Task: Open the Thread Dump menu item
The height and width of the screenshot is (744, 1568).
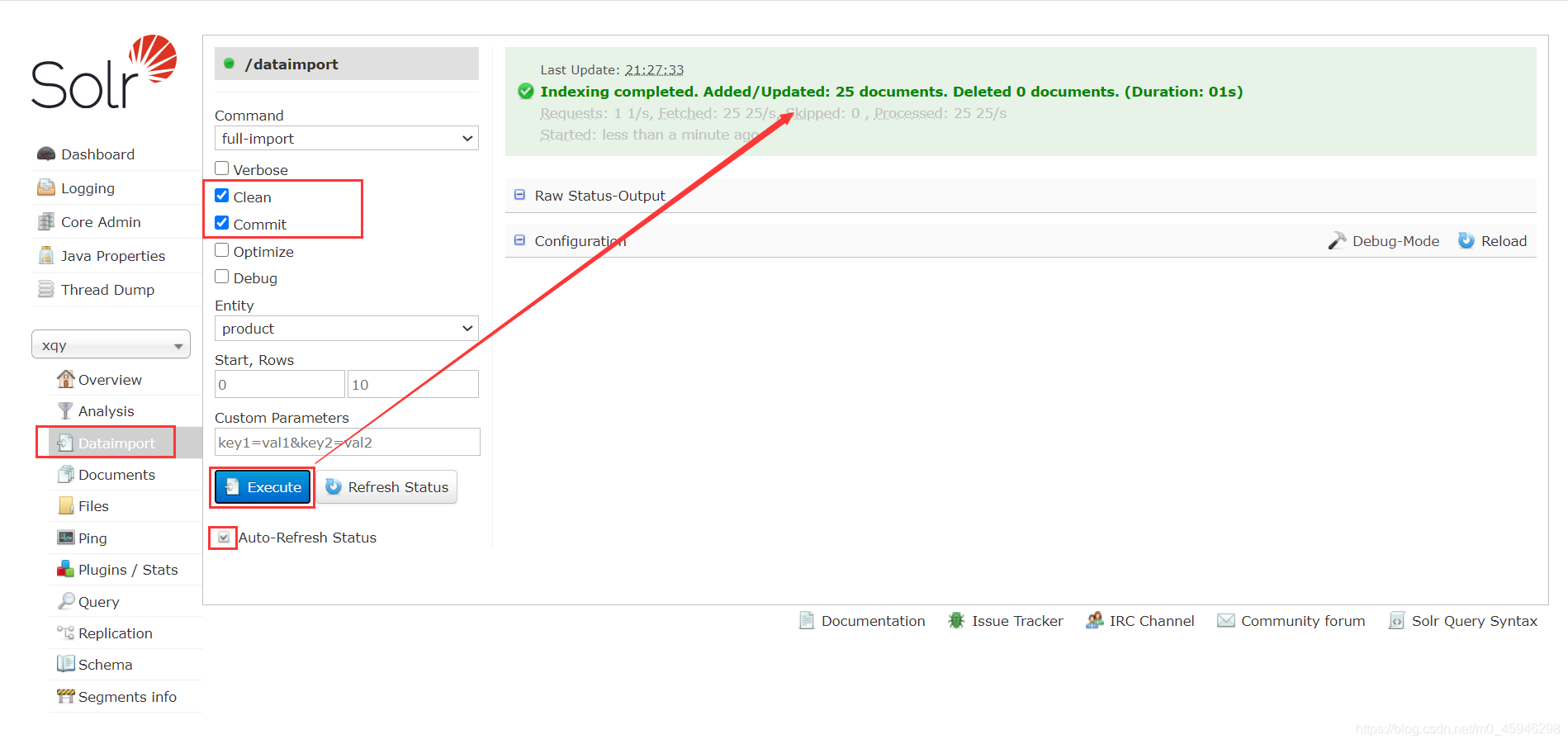Action: click(x=107, y=290)
